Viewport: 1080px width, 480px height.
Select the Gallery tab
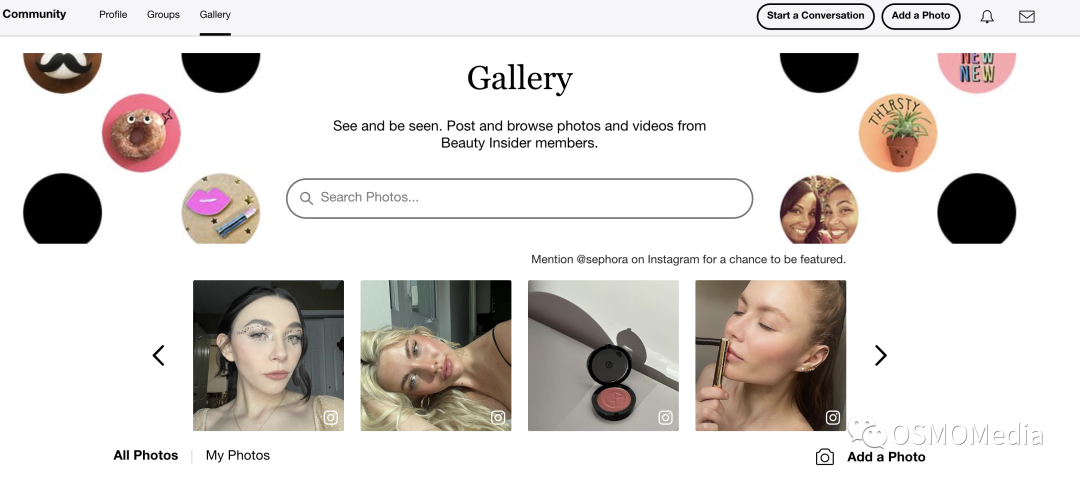pyautogui.click(x=215, y=14)
